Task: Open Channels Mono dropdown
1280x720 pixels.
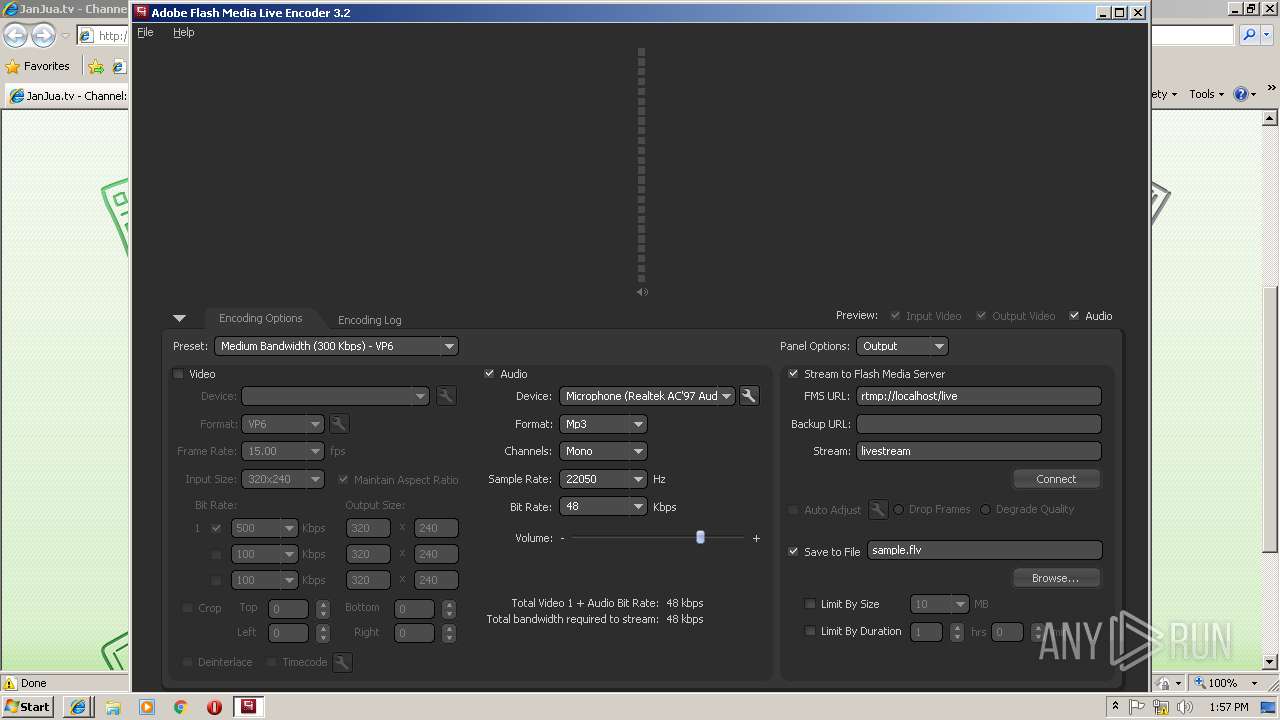Action: coord(603,451)
